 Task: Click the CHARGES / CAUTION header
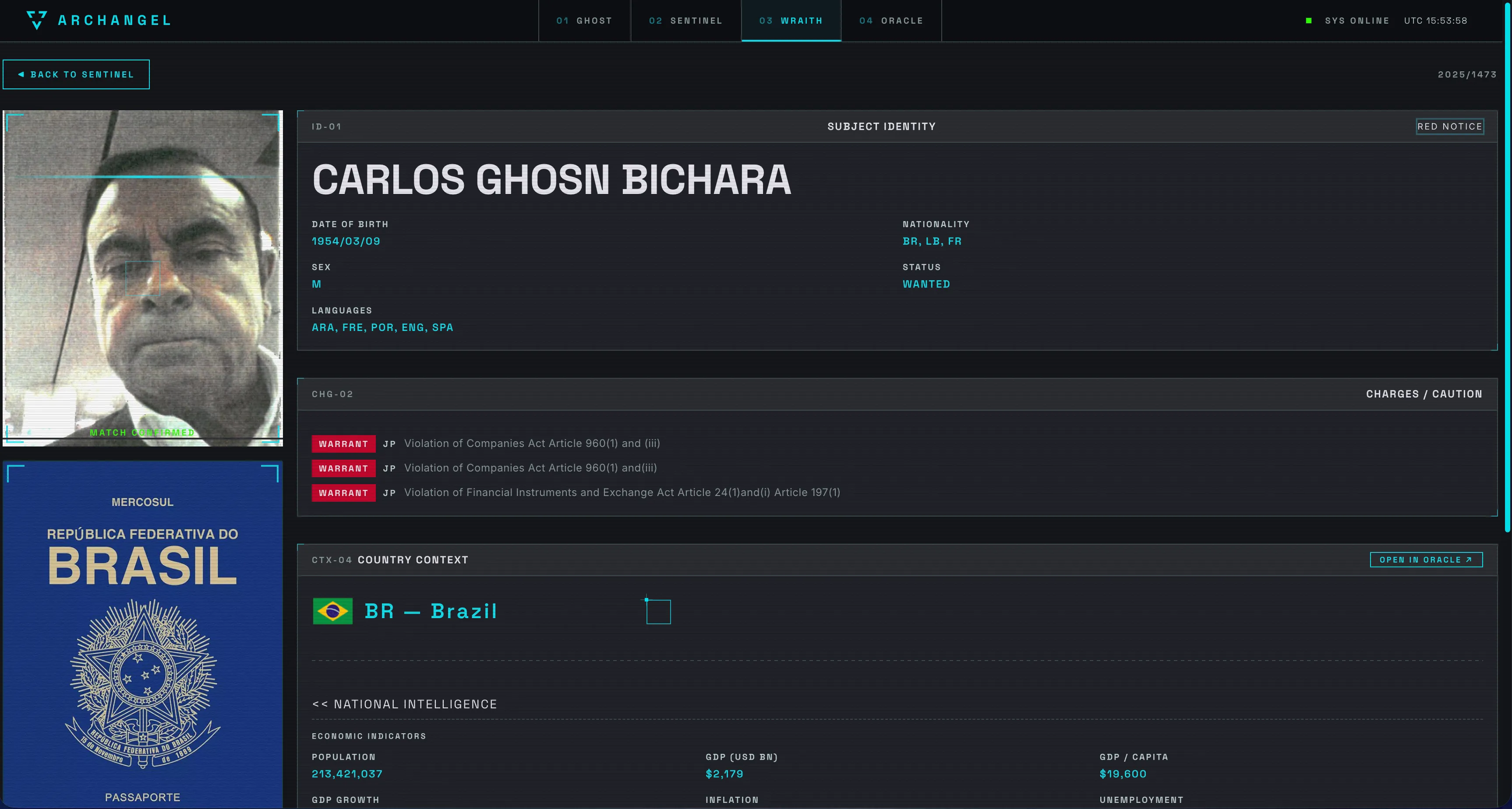(x=1424, y=394)
